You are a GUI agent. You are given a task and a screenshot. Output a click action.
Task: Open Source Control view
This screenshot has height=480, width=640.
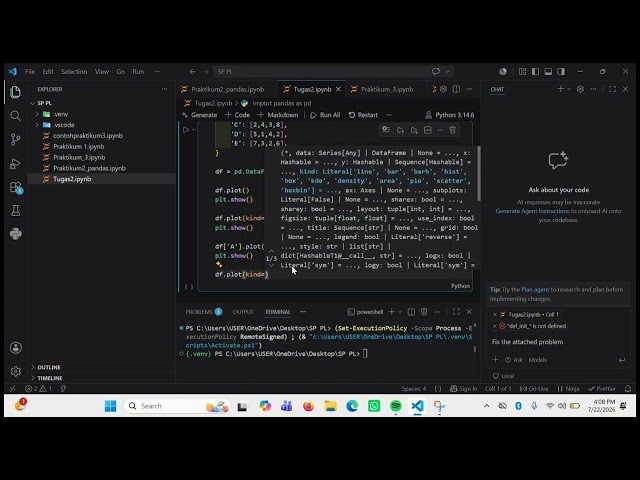tap(16, 140)
